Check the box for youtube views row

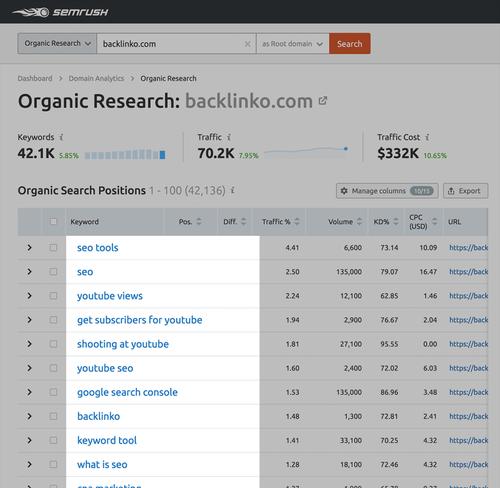(x=53, y=296)
